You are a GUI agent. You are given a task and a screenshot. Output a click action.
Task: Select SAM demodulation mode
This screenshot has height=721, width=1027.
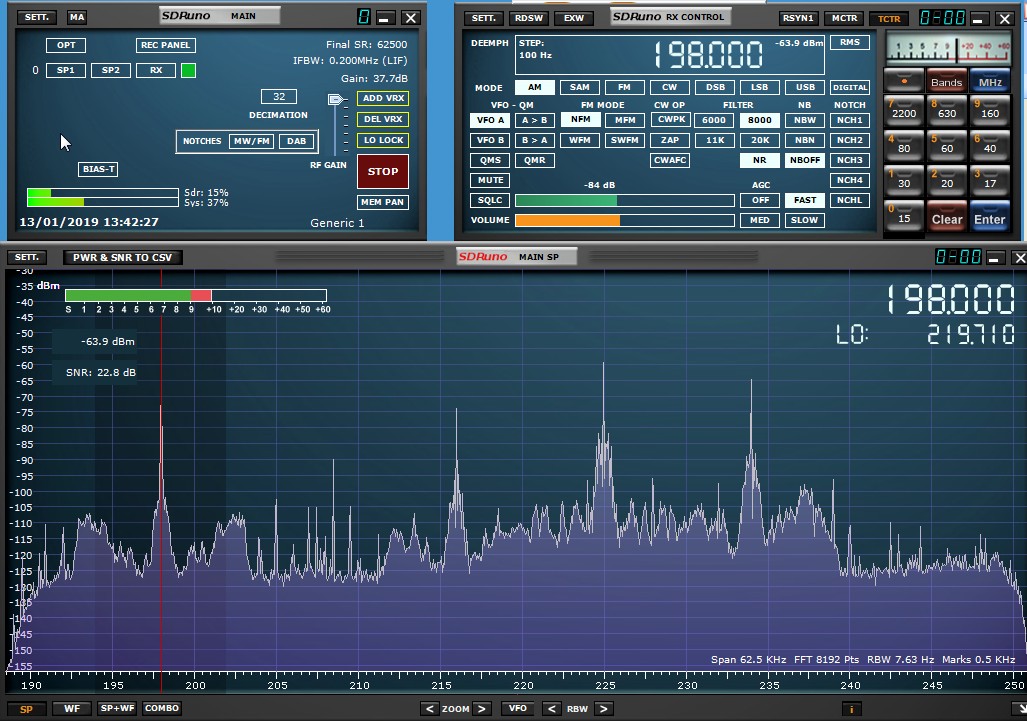[580, 87]
